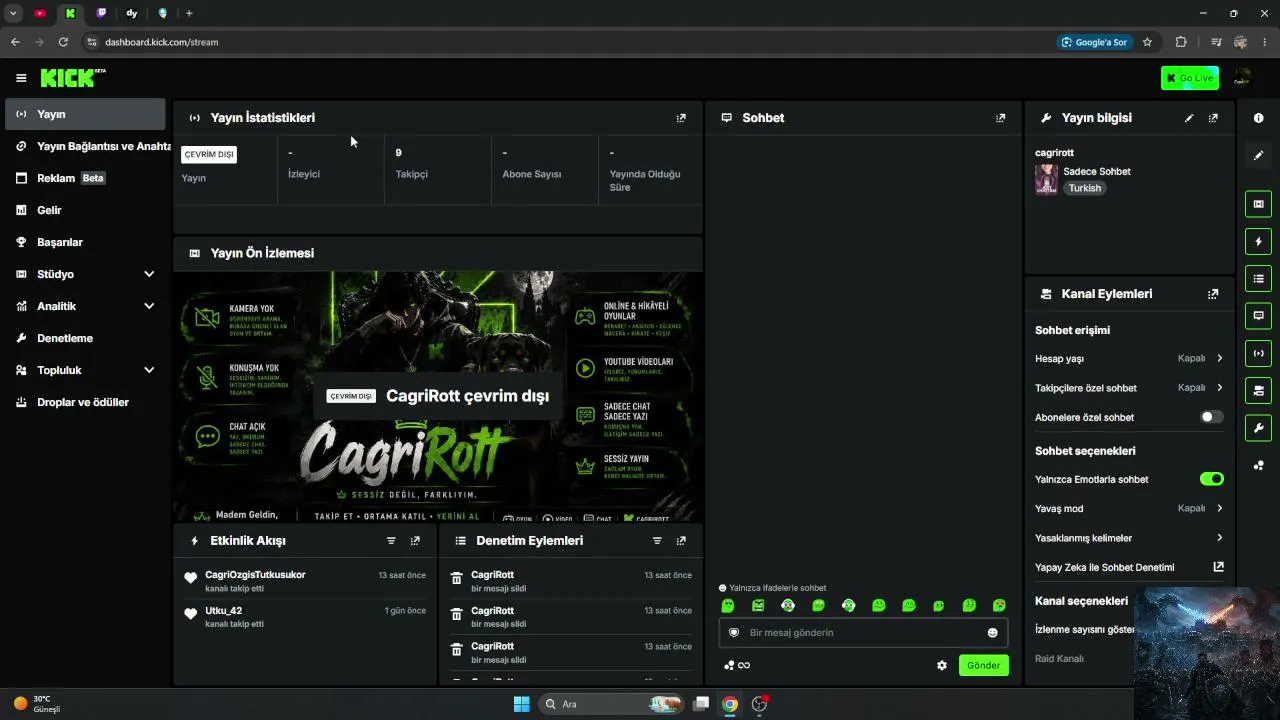Open Yasaklanmış kelimeler chevron
The height and width of the screenshot is (720, 1280).
click(1220, 538)
